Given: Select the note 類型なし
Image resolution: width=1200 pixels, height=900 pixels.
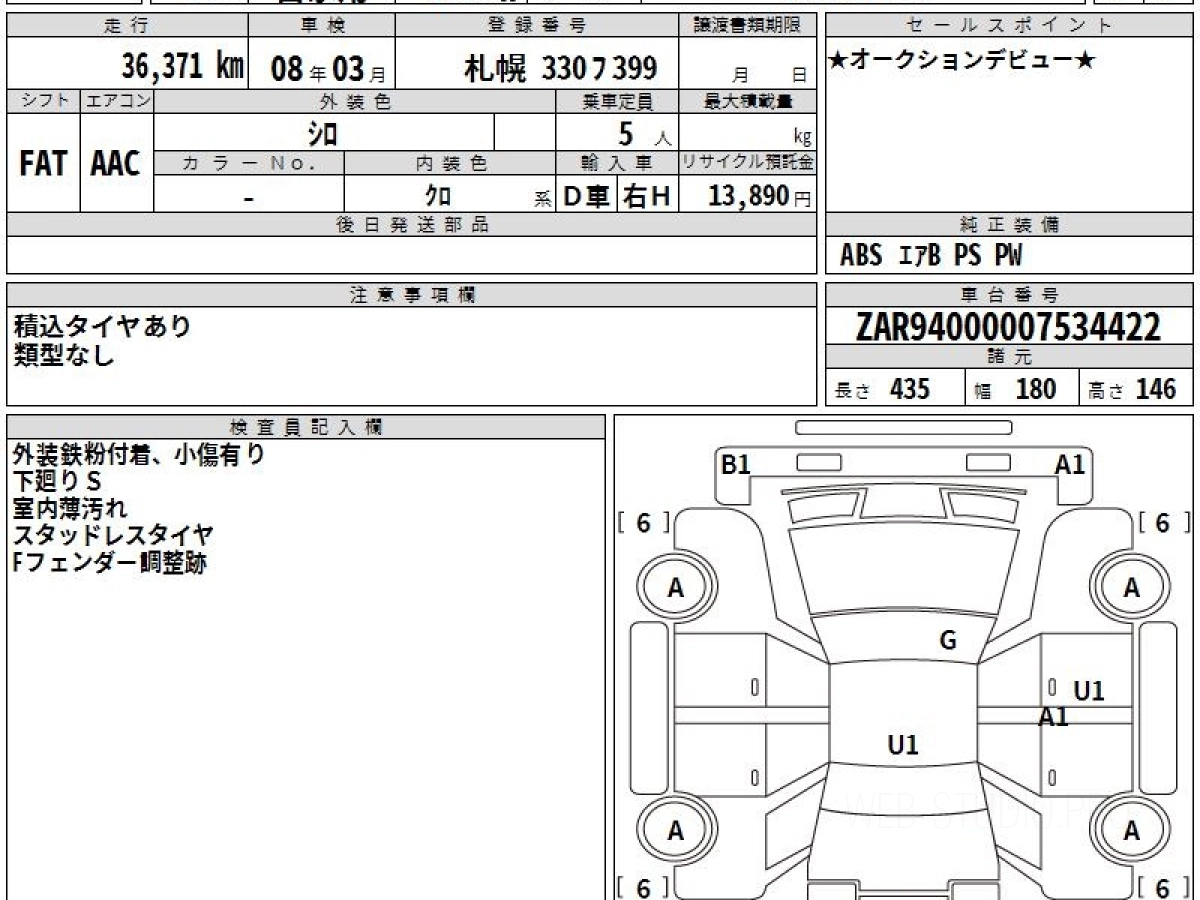Looking at the screenshot, I should click(65, 354).
